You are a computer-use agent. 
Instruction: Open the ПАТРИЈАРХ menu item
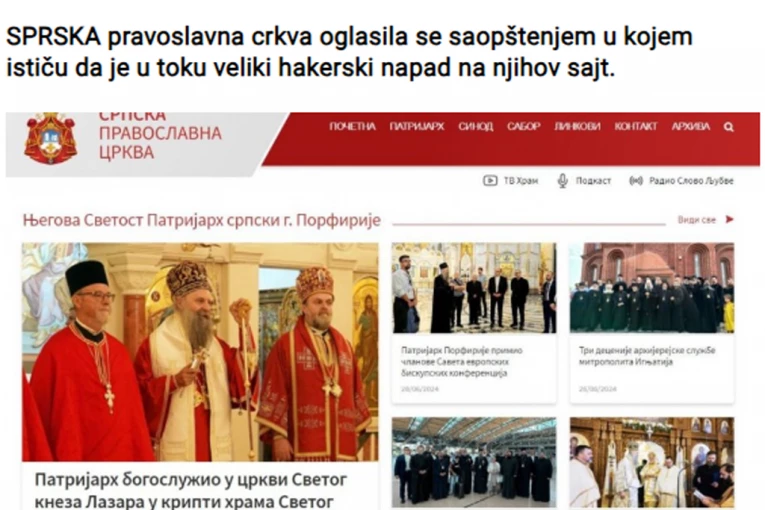point(417,126)
